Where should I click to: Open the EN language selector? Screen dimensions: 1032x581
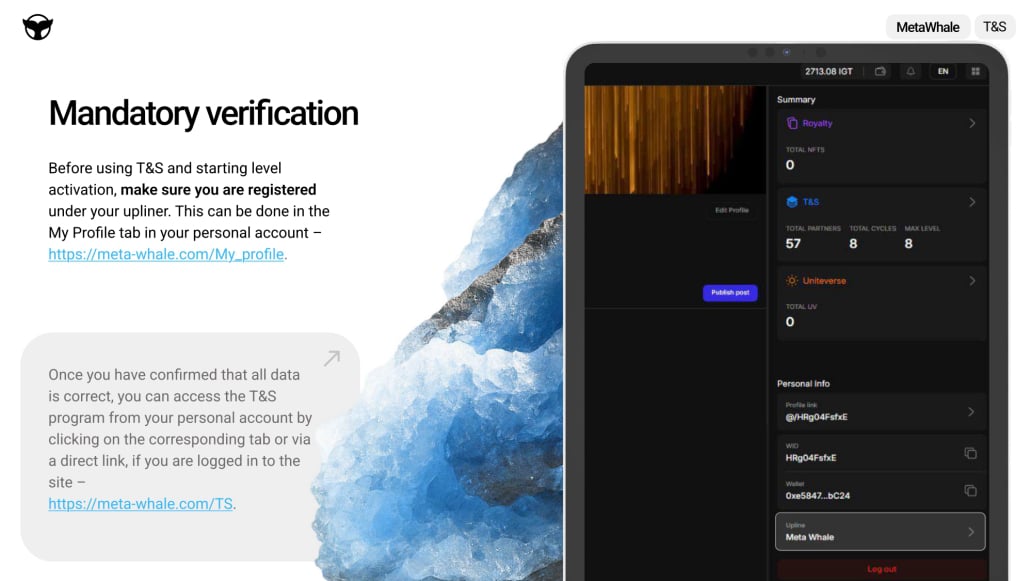pyautogui.click(x=943, y=71)
